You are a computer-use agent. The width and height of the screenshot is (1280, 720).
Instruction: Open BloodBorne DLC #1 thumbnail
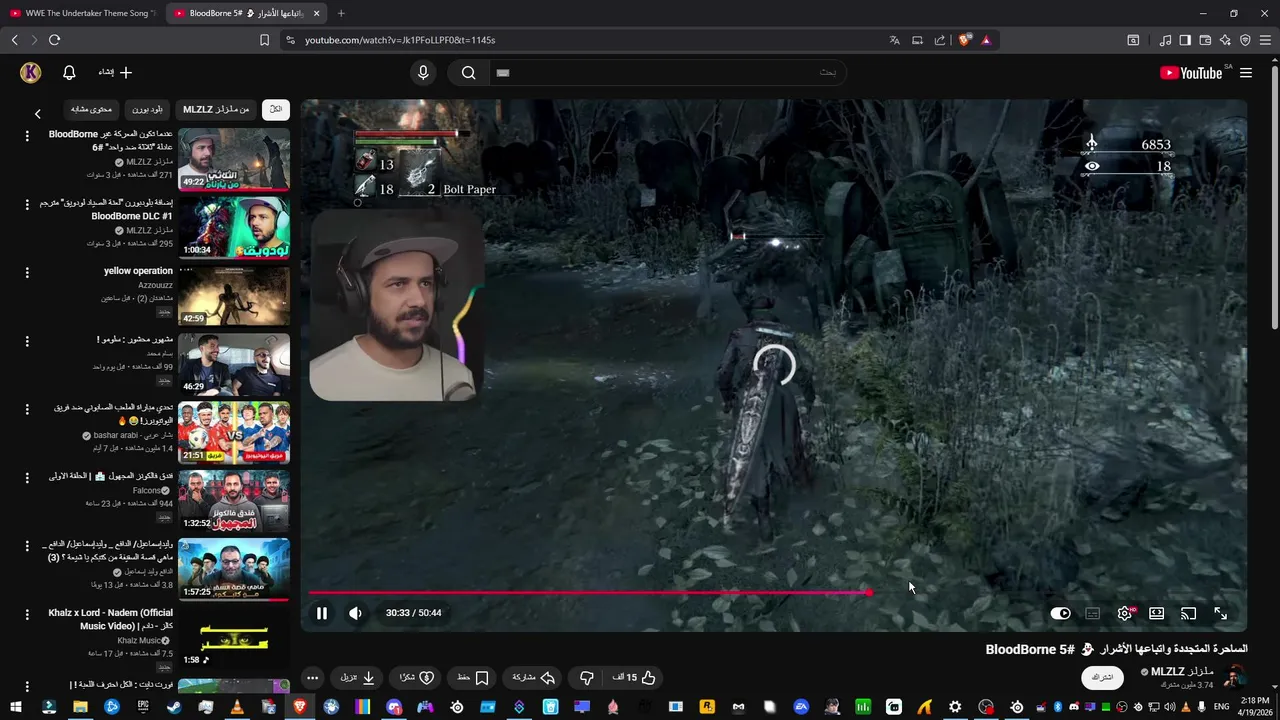coord(234,227)
